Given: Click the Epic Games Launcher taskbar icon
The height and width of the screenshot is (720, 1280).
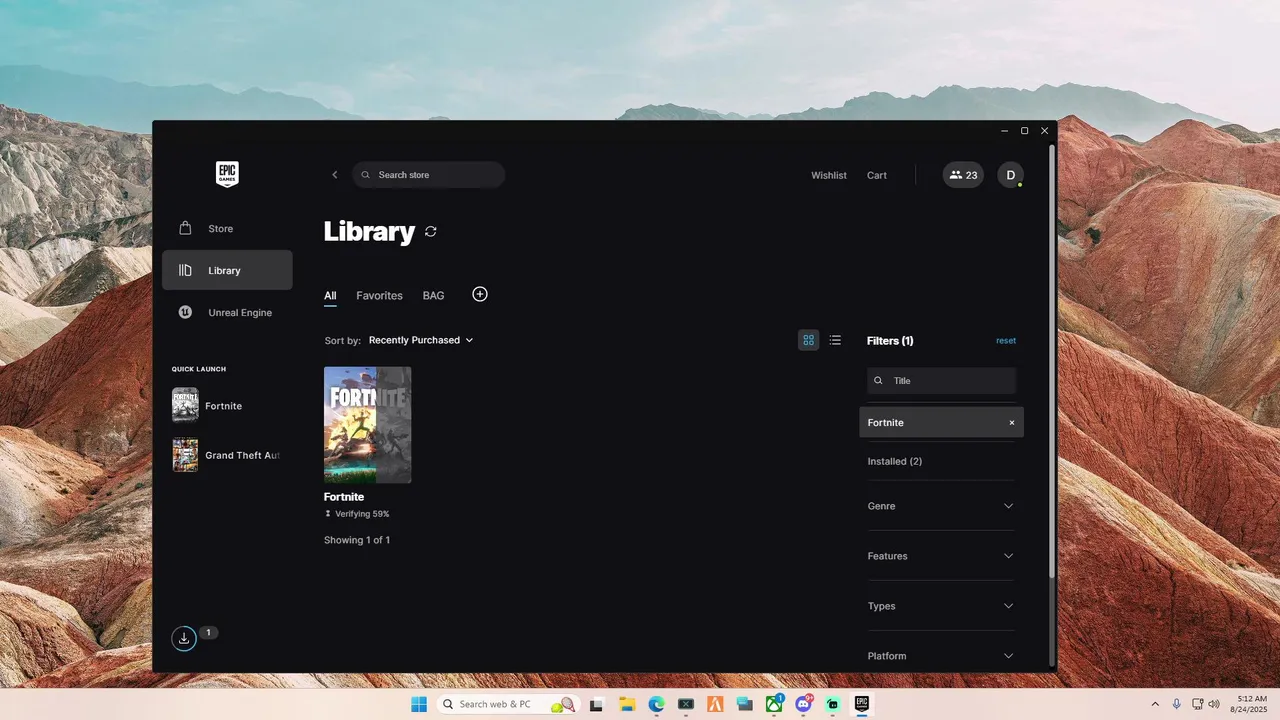Looking at the screenshot, I should 862,704.
